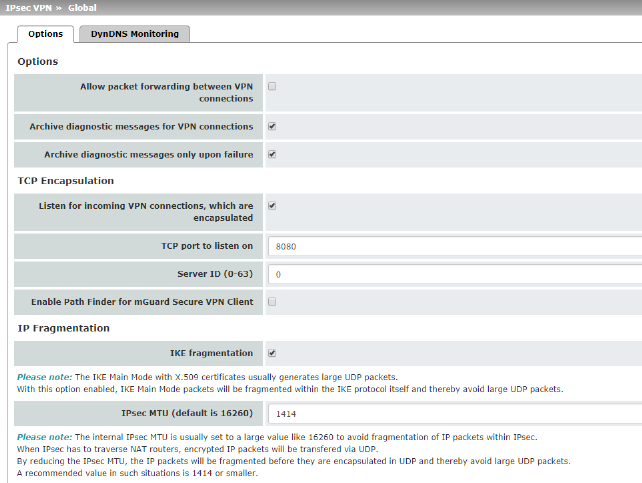Image resolution: width=642 pixels, height=483 pixels.
Task: Enable packet forwarding between VPN connections checkbox
Action: point(272,86)
